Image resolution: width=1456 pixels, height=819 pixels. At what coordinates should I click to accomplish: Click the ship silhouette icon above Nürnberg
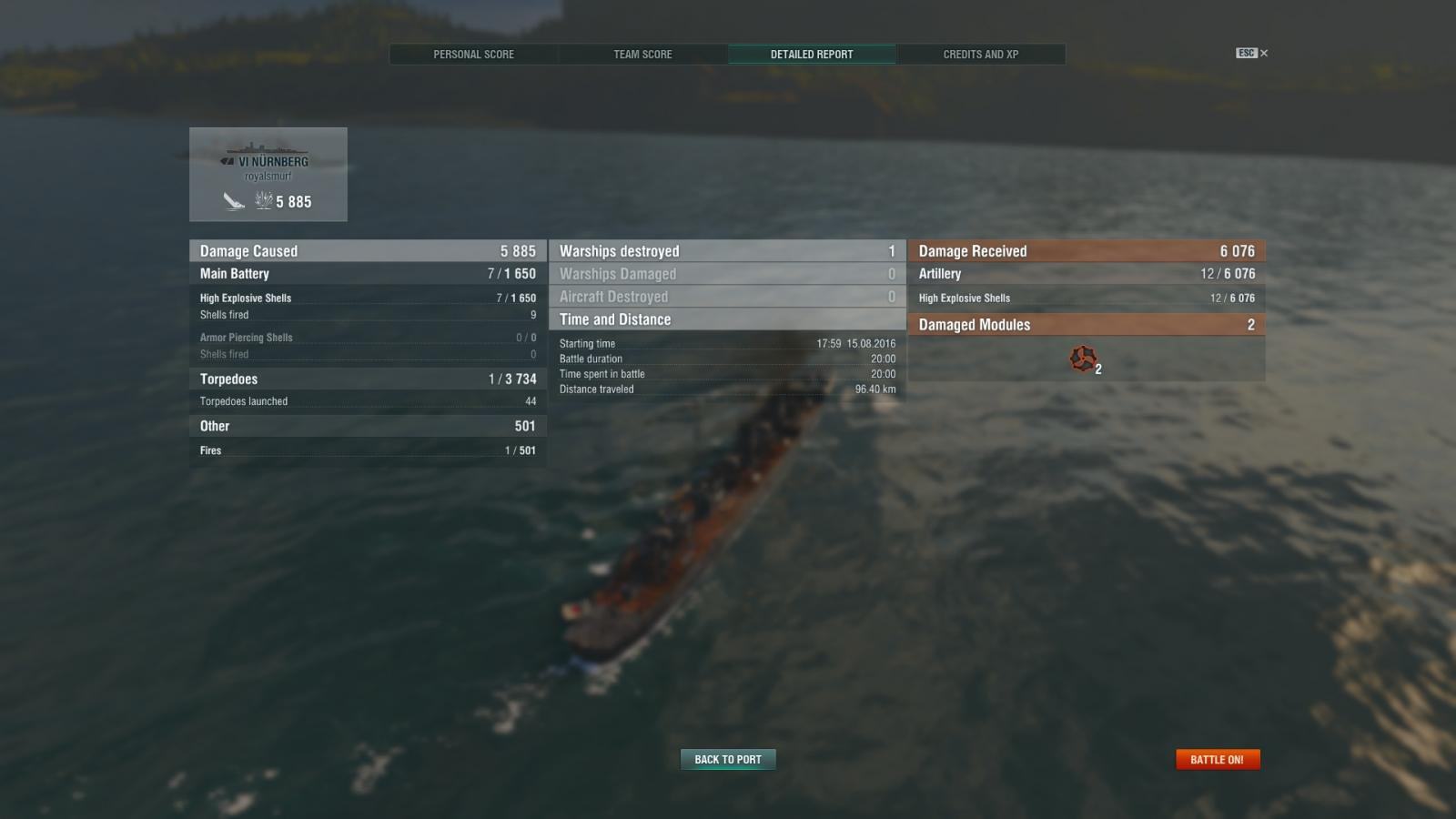pyautogui.click(x=268, y=148)
